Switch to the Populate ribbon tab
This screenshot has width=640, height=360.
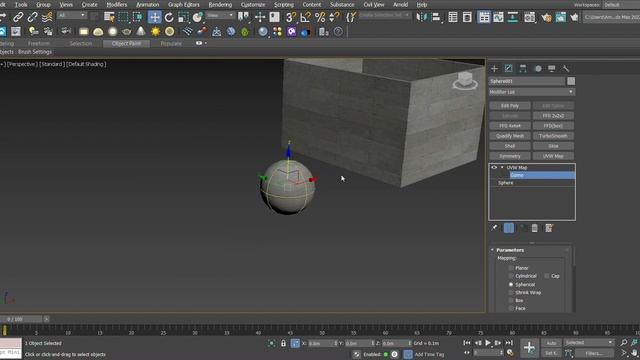(171, 43)
